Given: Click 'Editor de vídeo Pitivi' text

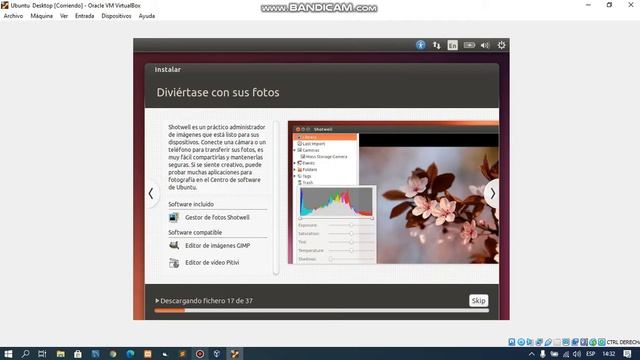Looking at the screenshot, I should 212,262.
